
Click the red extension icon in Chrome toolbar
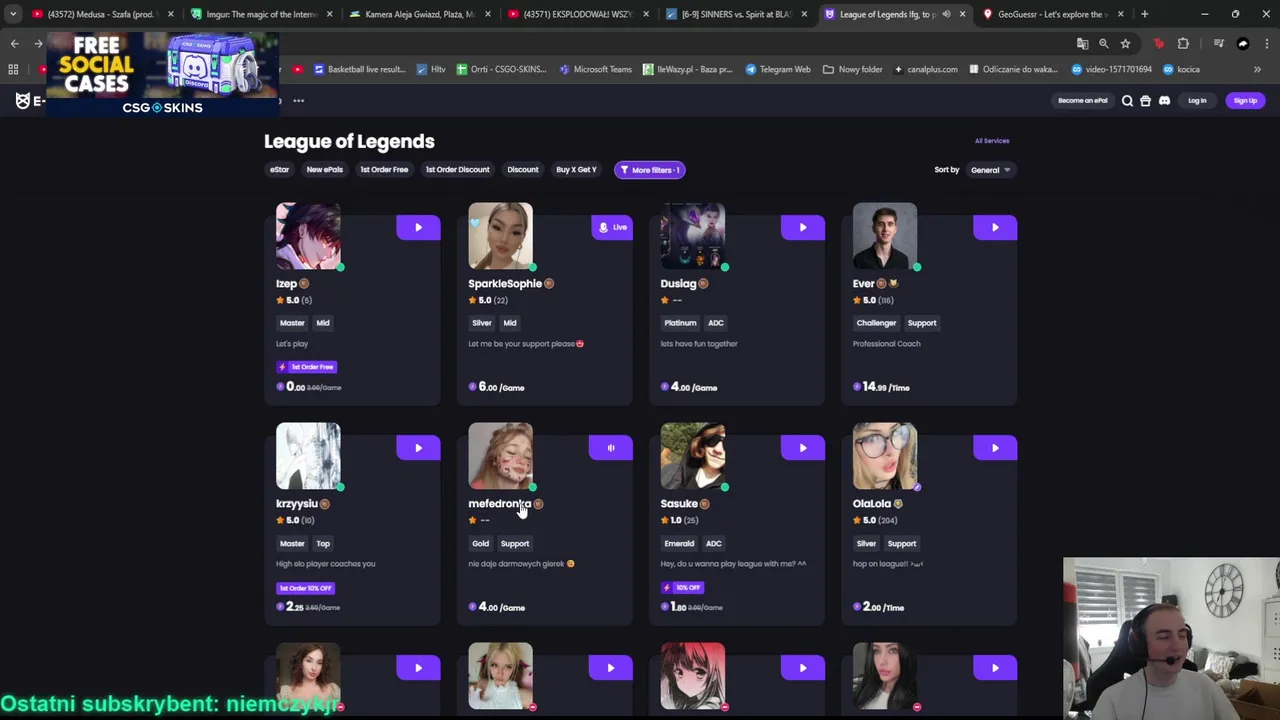pyautogui.click(x=1159, y=44)
